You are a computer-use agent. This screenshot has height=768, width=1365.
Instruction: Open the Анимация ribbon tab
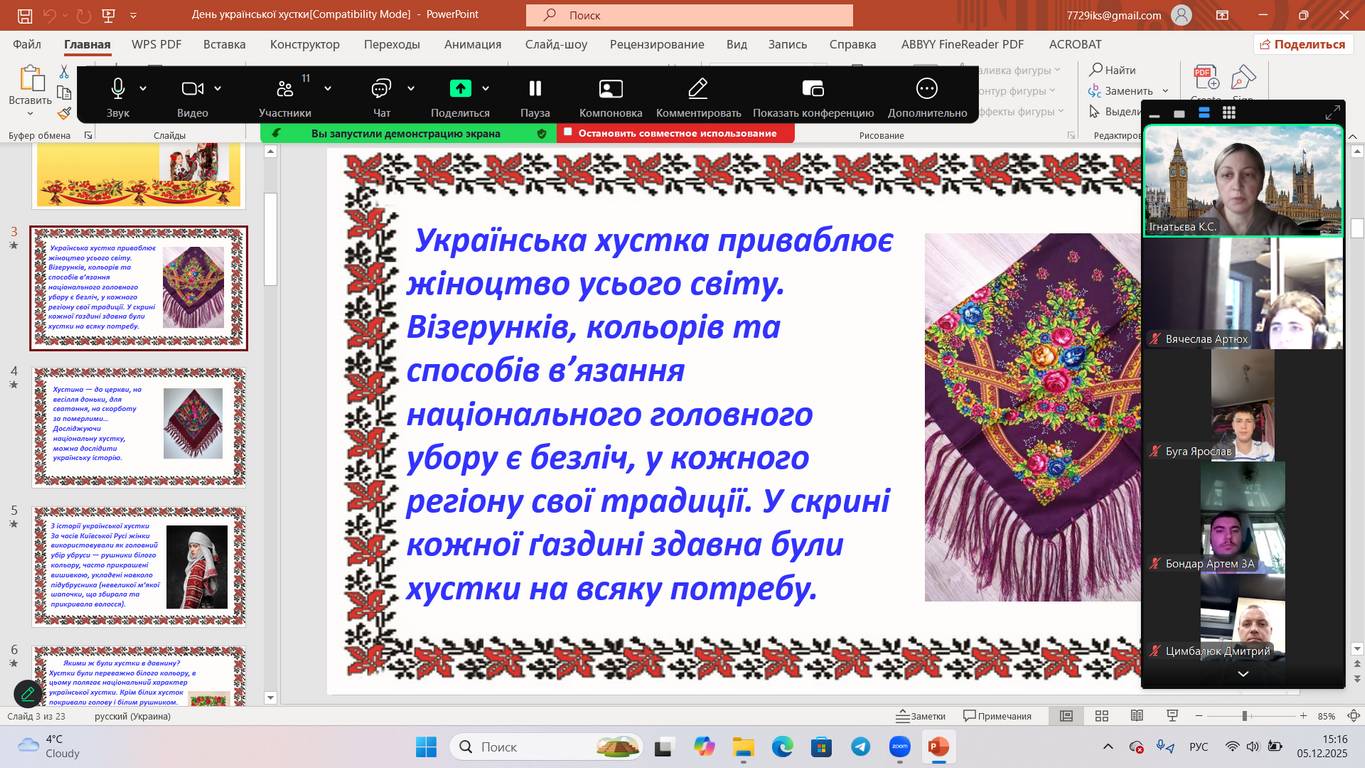473,44
